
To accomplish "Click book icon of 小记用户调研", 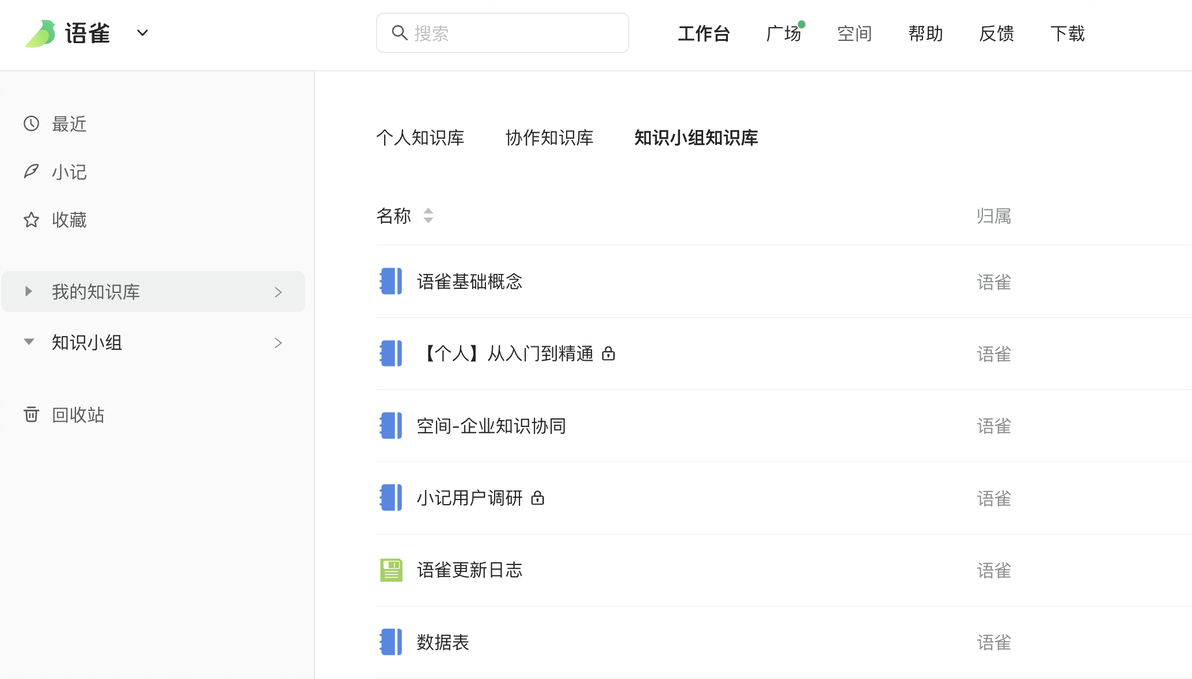I will [391, 498].
